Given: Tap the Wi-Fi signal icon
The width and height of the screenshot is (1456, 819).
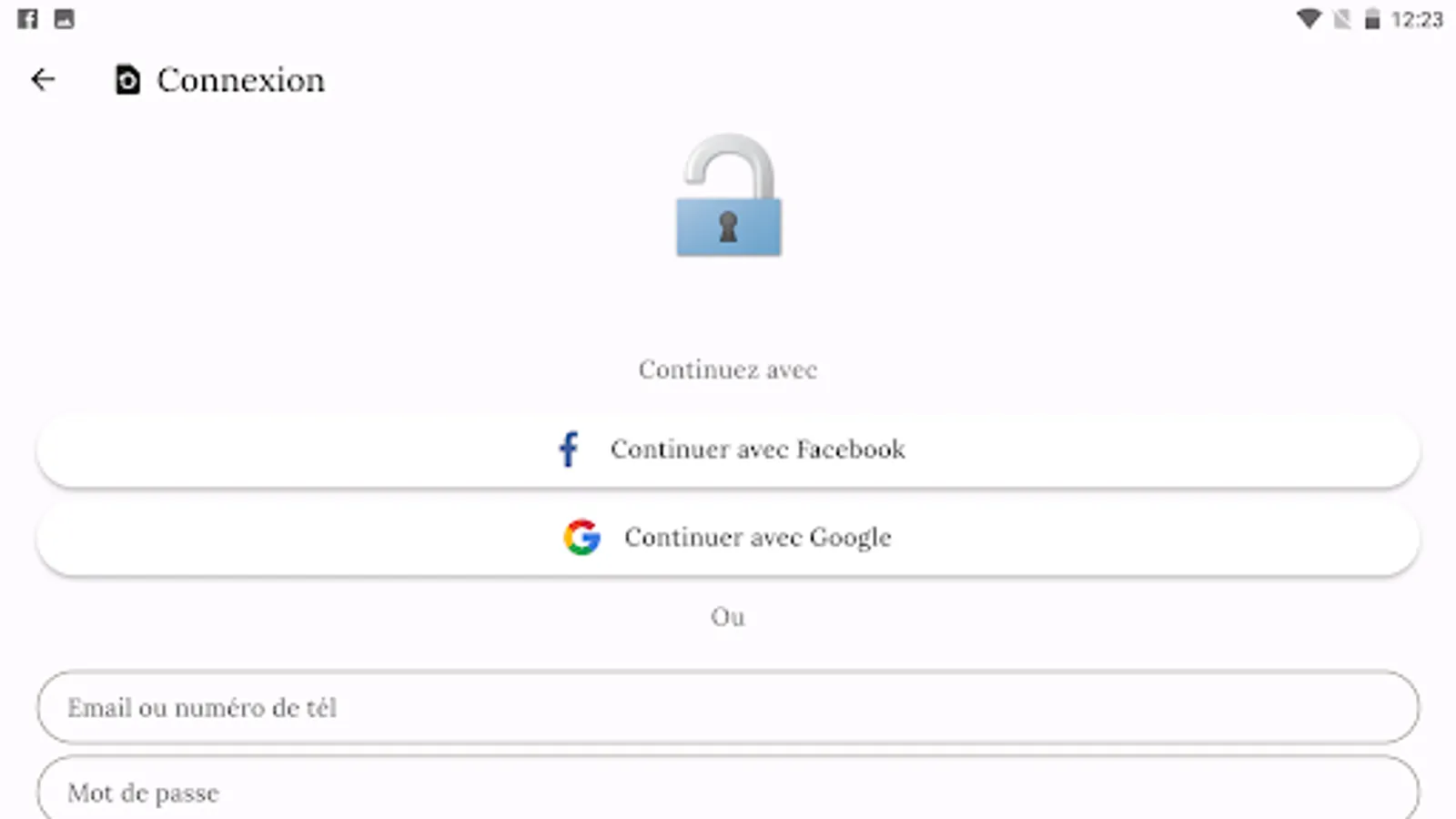Looking at the screenshot, I should coord(1309,19).
